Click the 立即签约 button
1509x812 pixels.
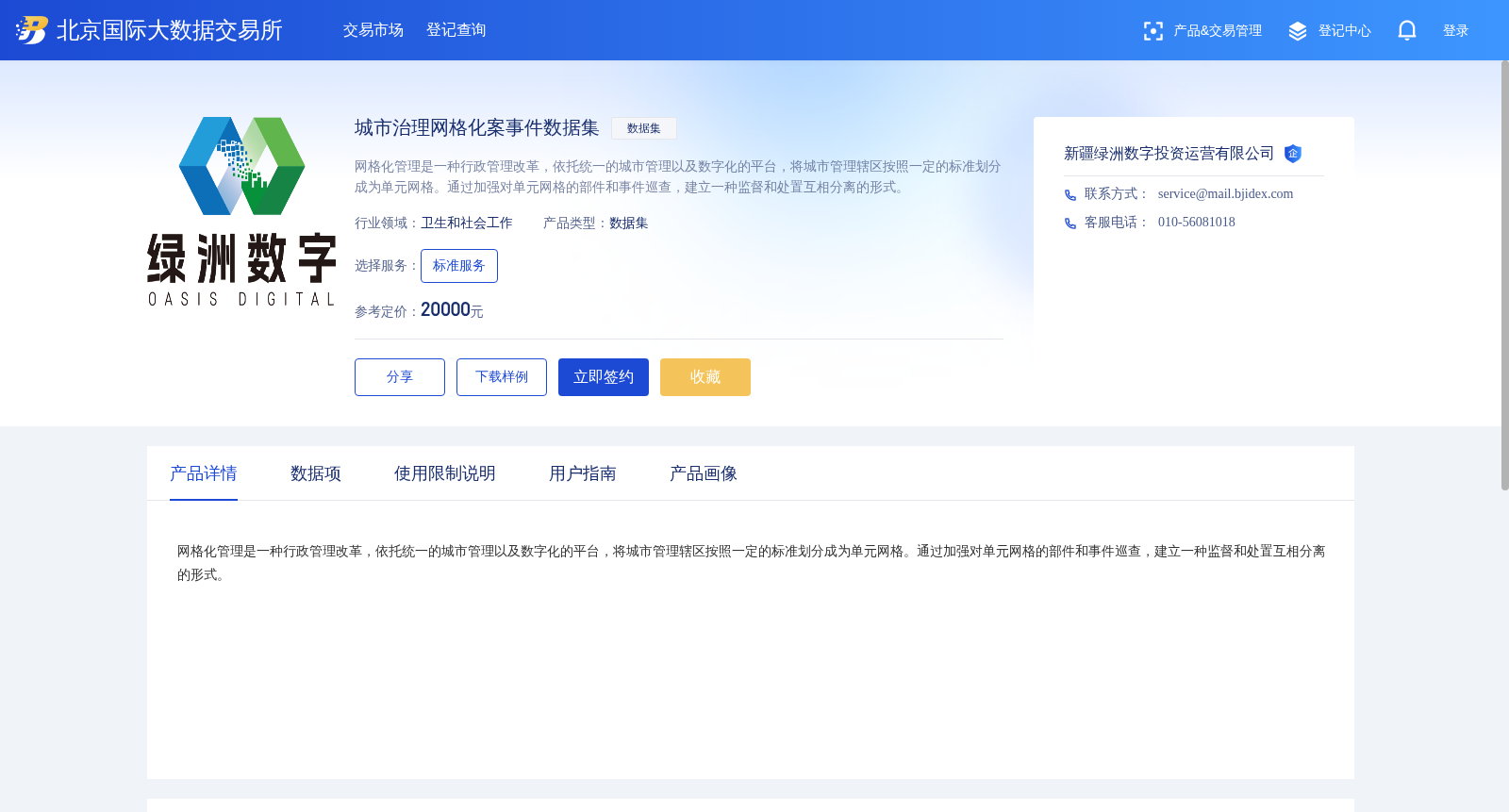click(x=604, y=377)
